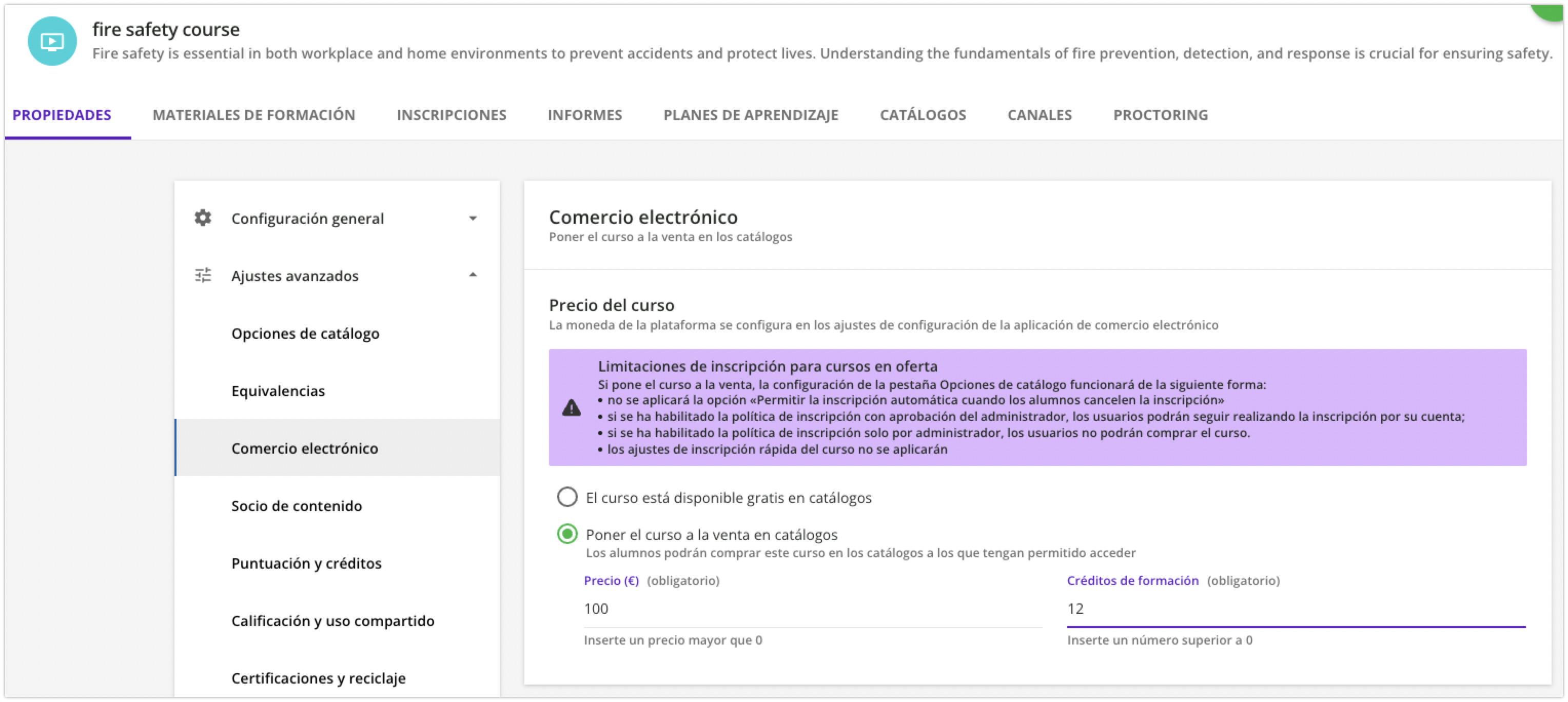Select Poner el curso a la venta option

pos(566,534)
